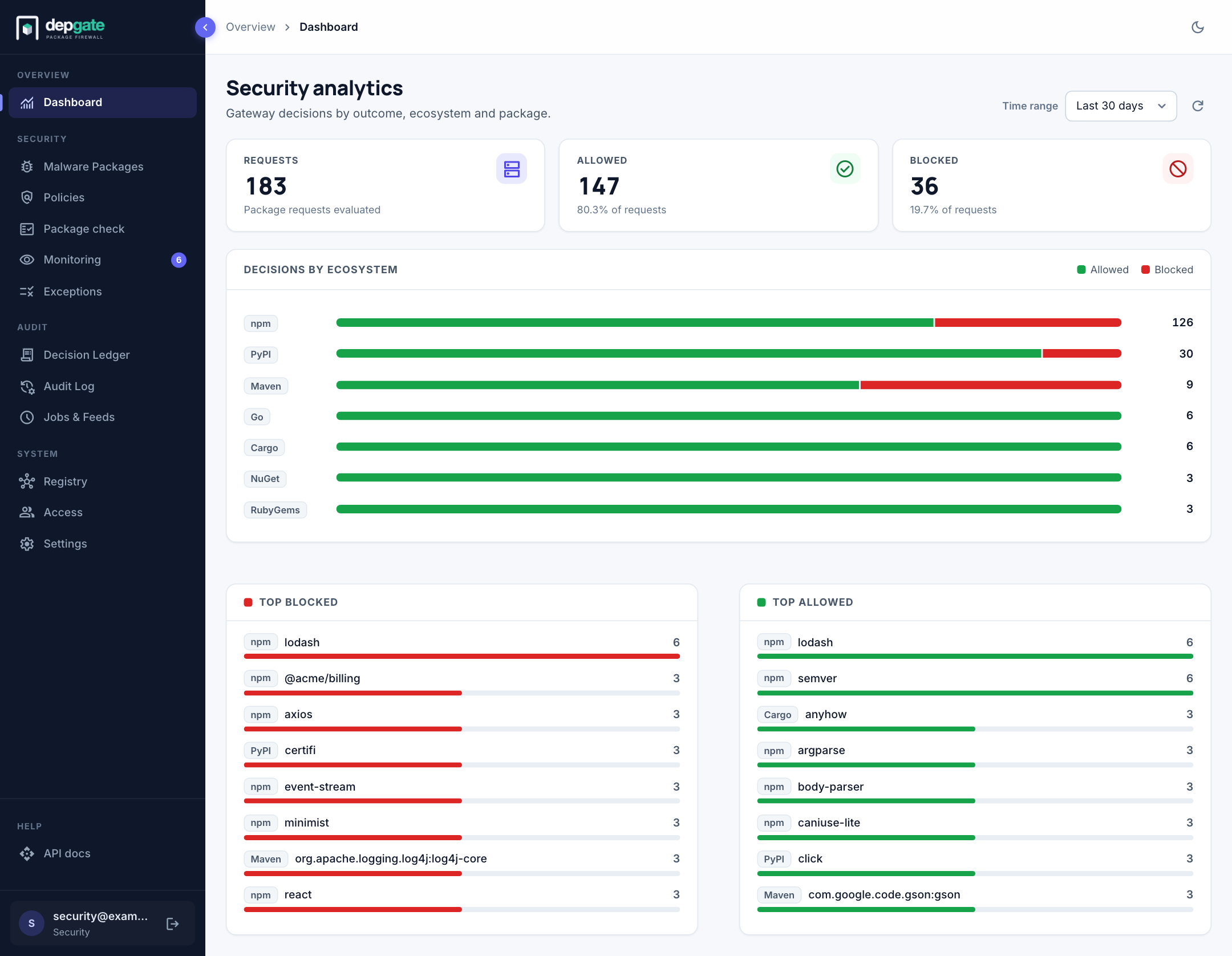This screenshot has width=1232, height=956.
Task: Click the Decision Ledger icon
Action: pyautogui.click(x=27, y=355)
